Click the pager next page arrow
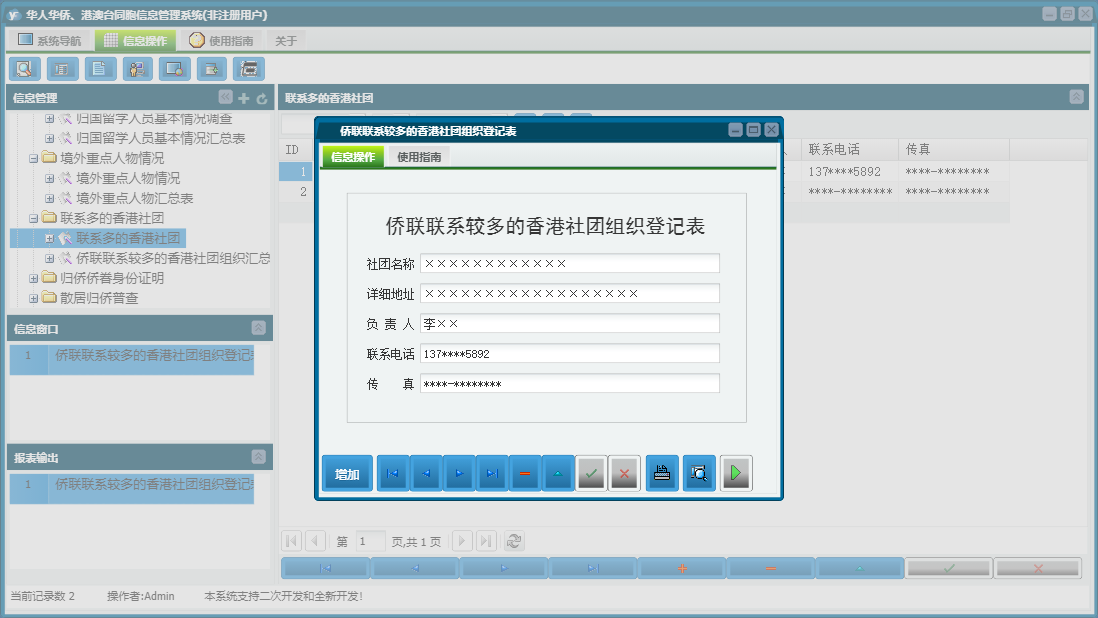Screen dimensions: 1098x618 pyautogui.click(x=462, y=541)
